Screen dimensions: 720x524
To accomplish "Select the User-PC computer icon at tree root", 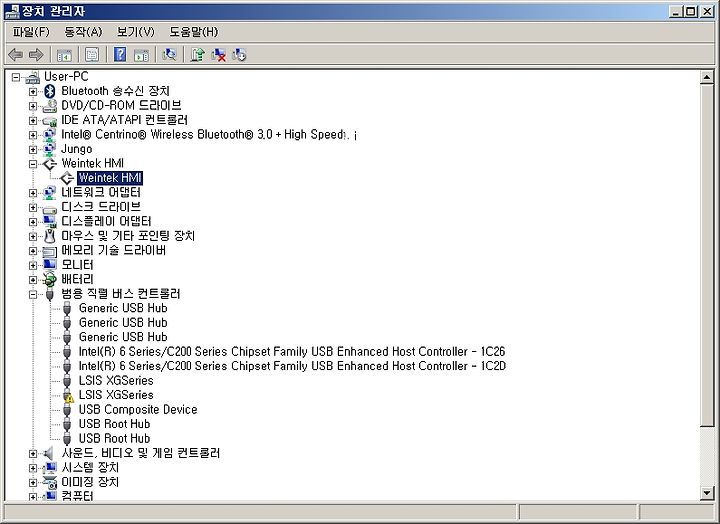I will [x=33, y=77].
